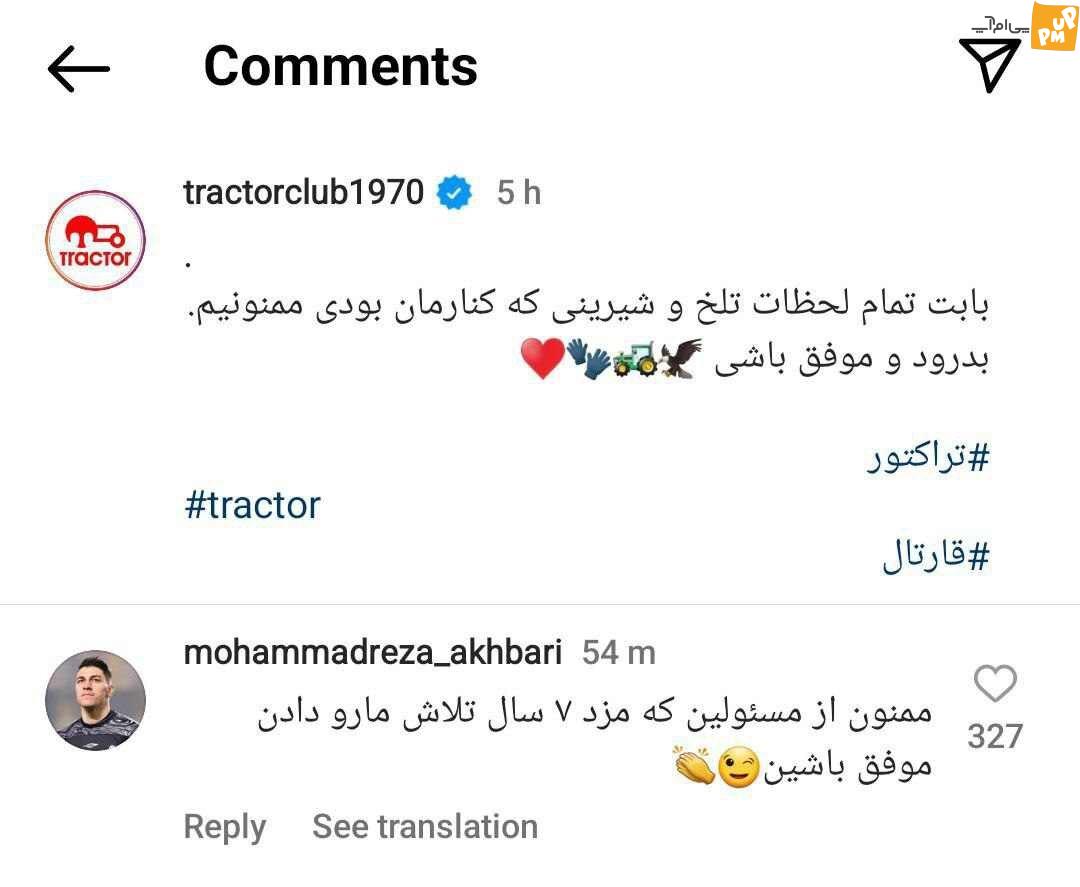The height and width of the screenshot is (887, 1080).
Task: Reply to mohammadreza_akhbari's comment
Action: [225, 827]
